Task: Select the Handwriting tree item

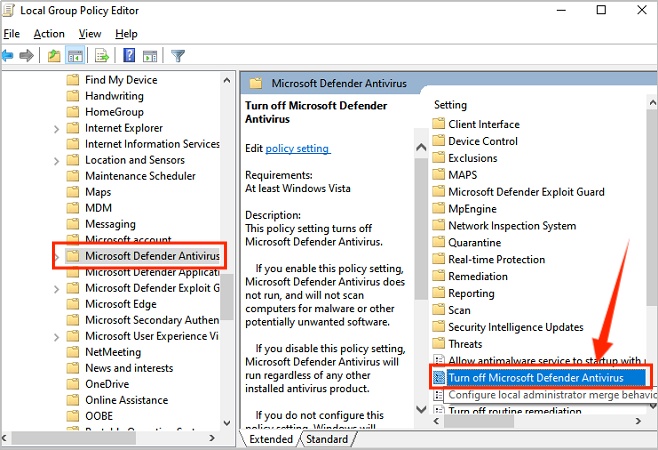Action: [x=114, y=96]
